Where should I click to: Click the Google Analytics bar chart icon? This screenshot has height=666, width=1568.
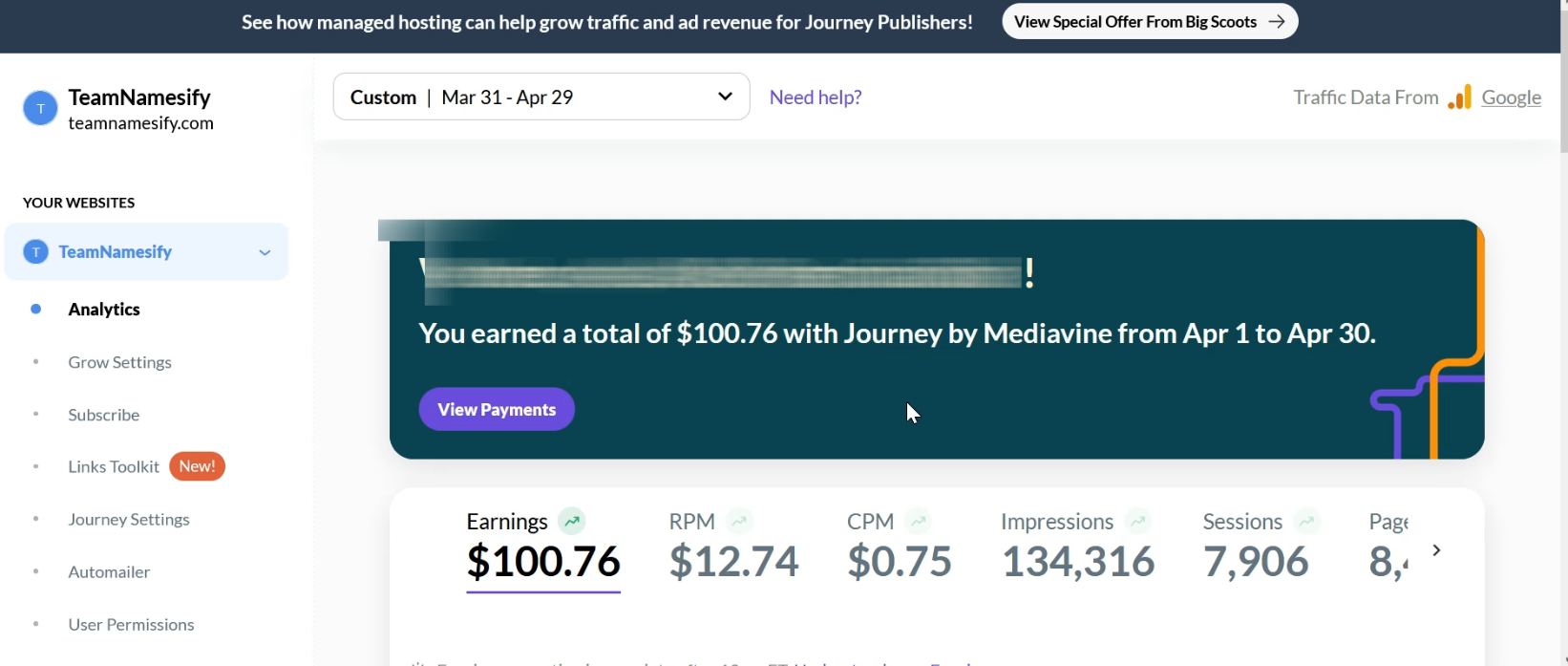click(x=1459, y=97)
